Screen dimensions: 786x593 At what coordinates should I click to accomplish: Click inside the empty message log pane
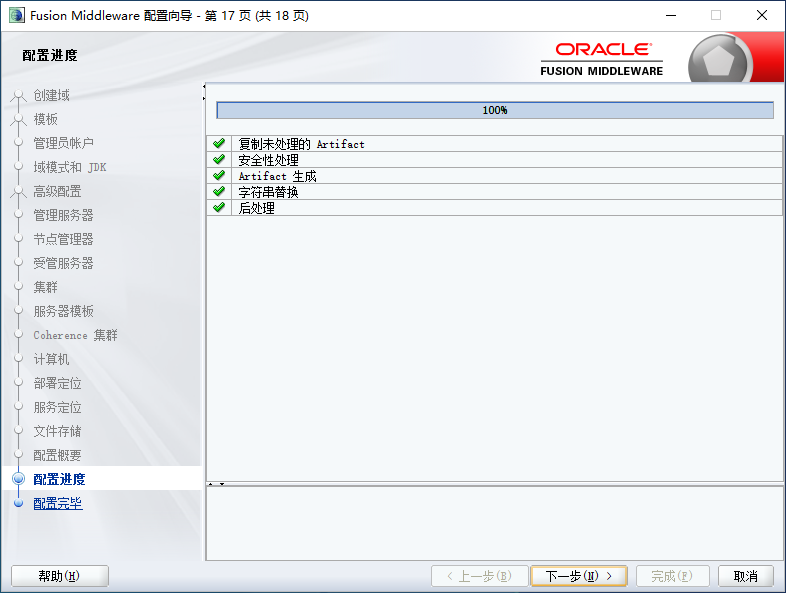pos(494,523)
